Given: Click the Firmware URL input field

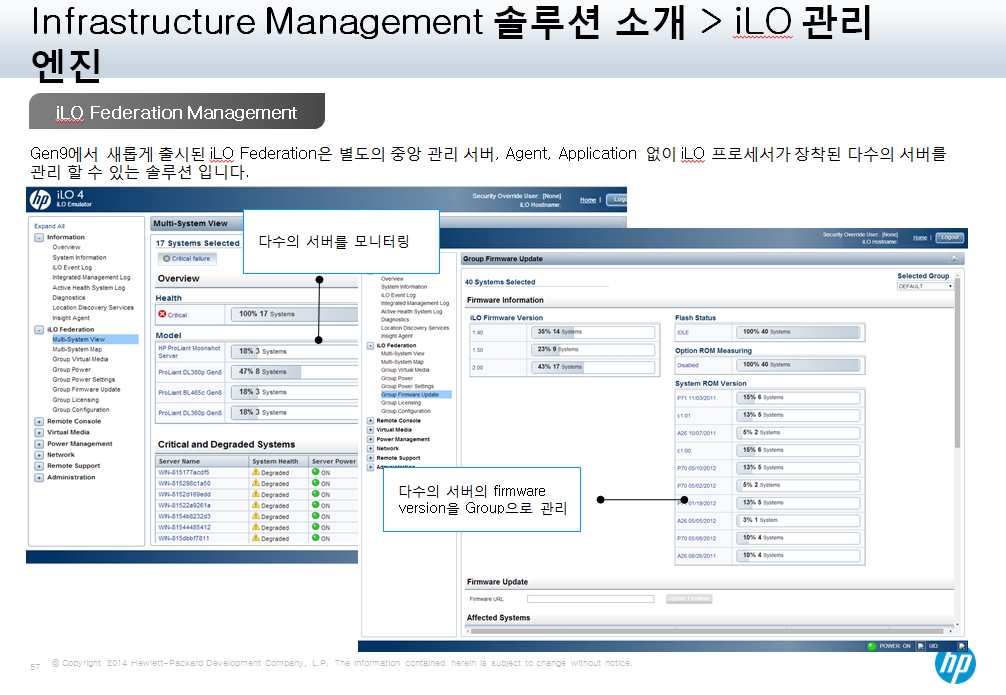Looking at the screenshot, I should click(590, 599).
